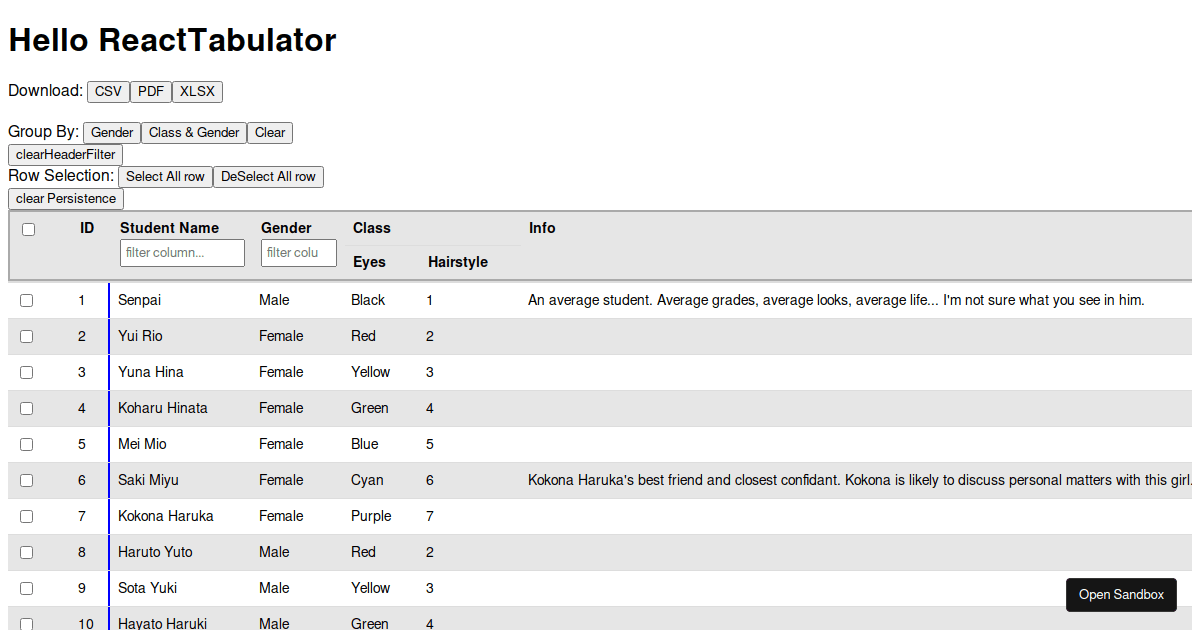Click the clearHeaderFilter button

coord(65,154)
